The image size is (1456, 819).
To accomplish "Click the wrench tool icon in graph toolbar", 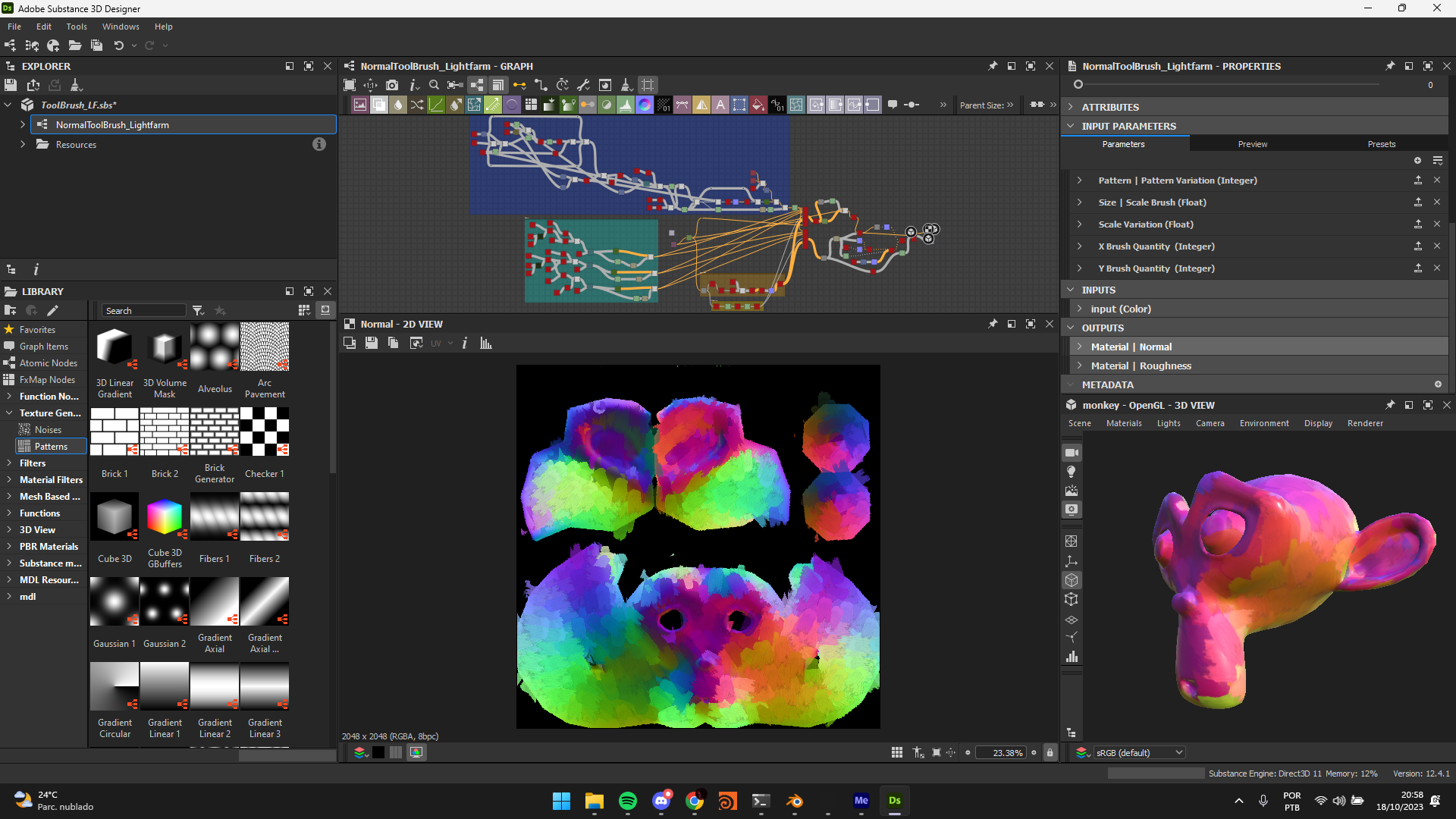I will coord(583,85).
